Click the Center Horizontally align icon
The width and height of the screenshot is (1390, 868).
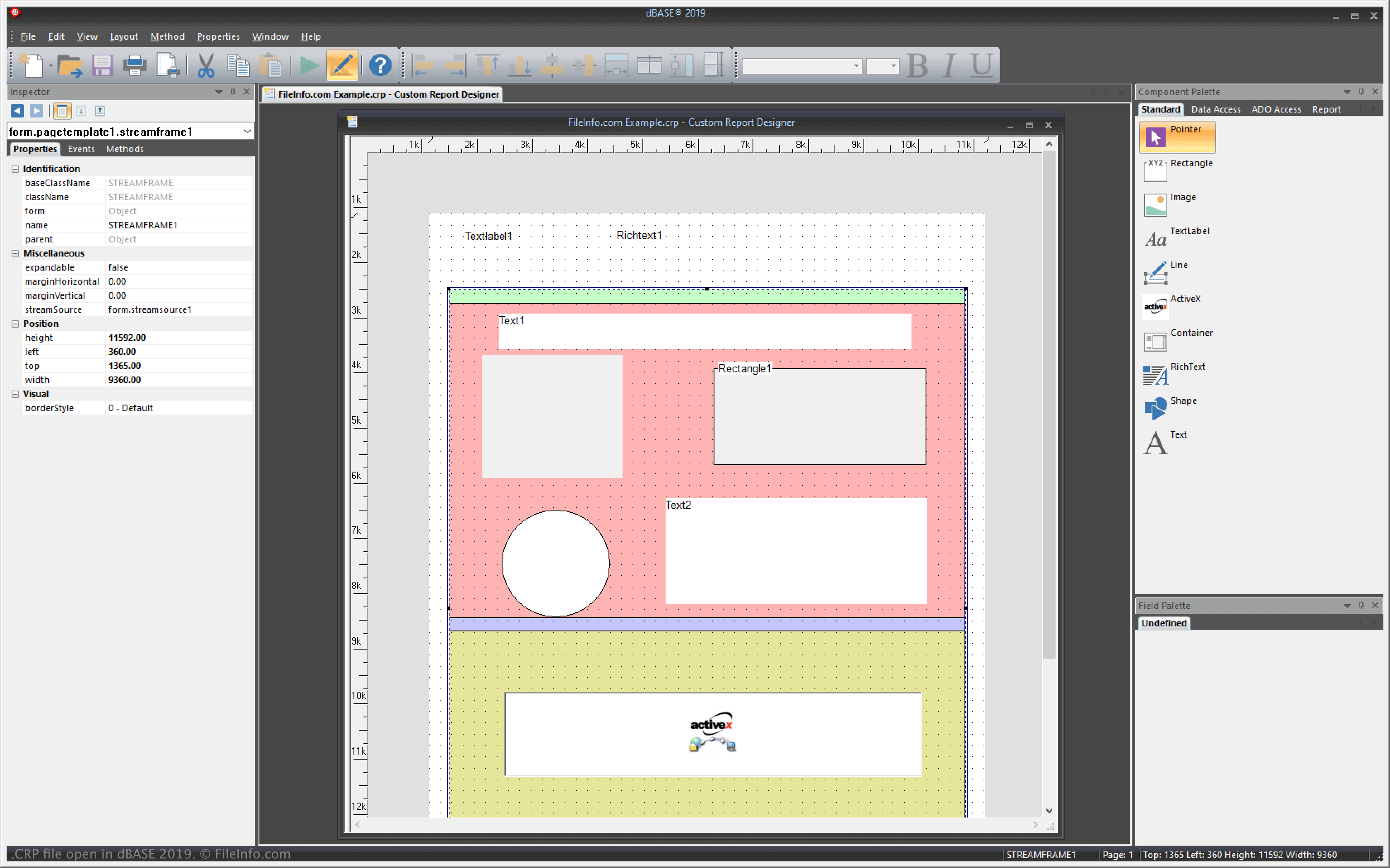552,65
